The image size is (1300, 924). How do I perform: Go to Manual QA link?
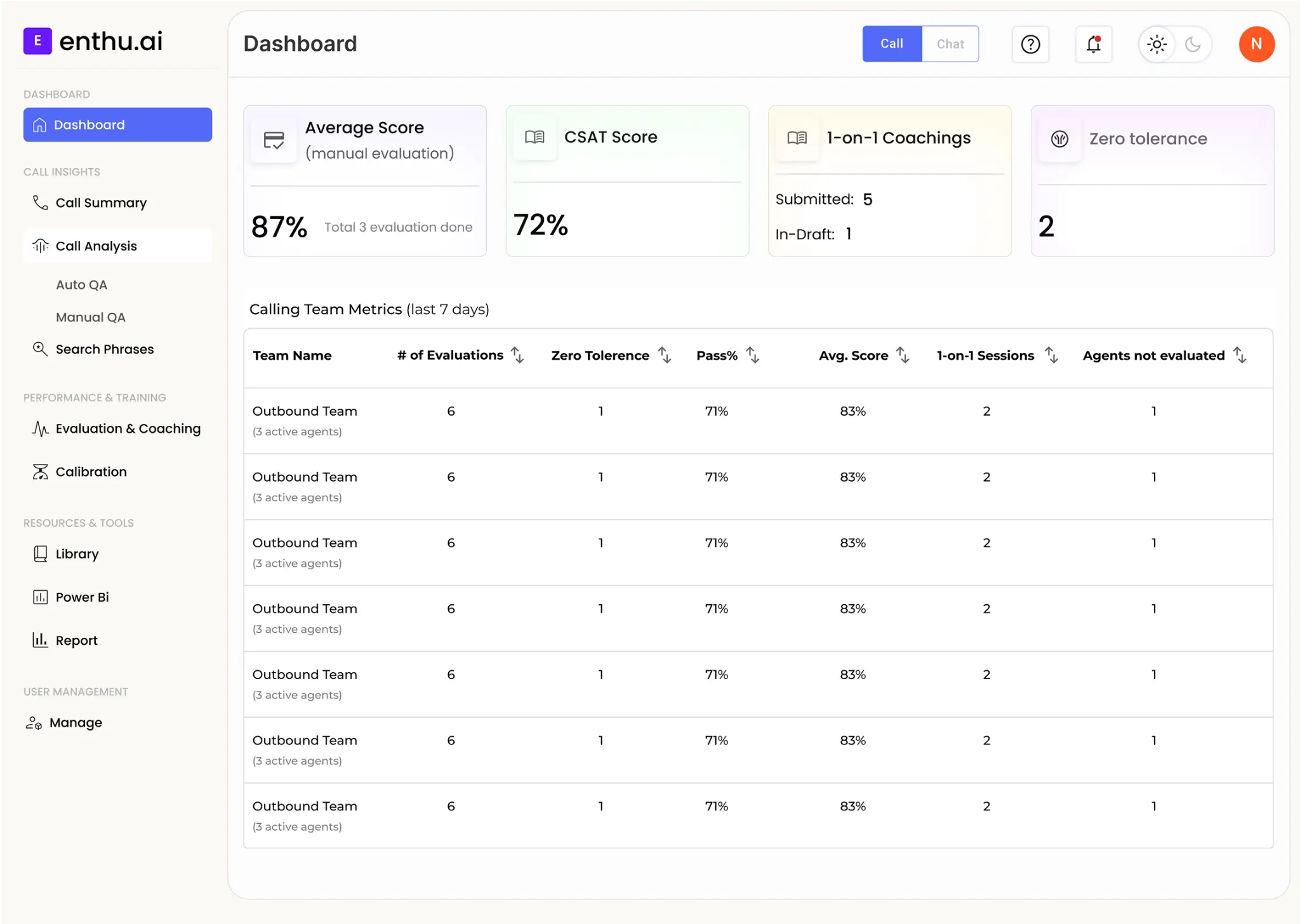click(91, 317)
